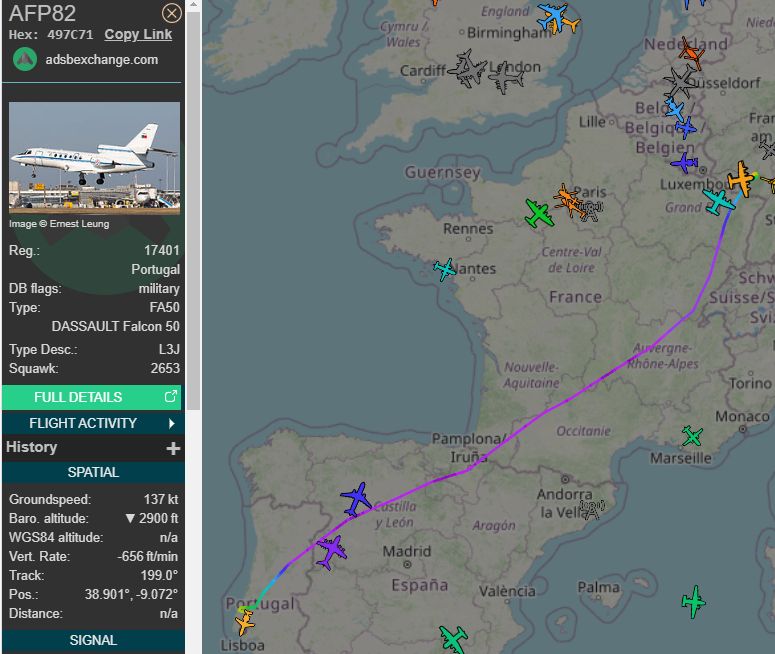
Task: Click the Copy Link link
Action: click(138, 34)
